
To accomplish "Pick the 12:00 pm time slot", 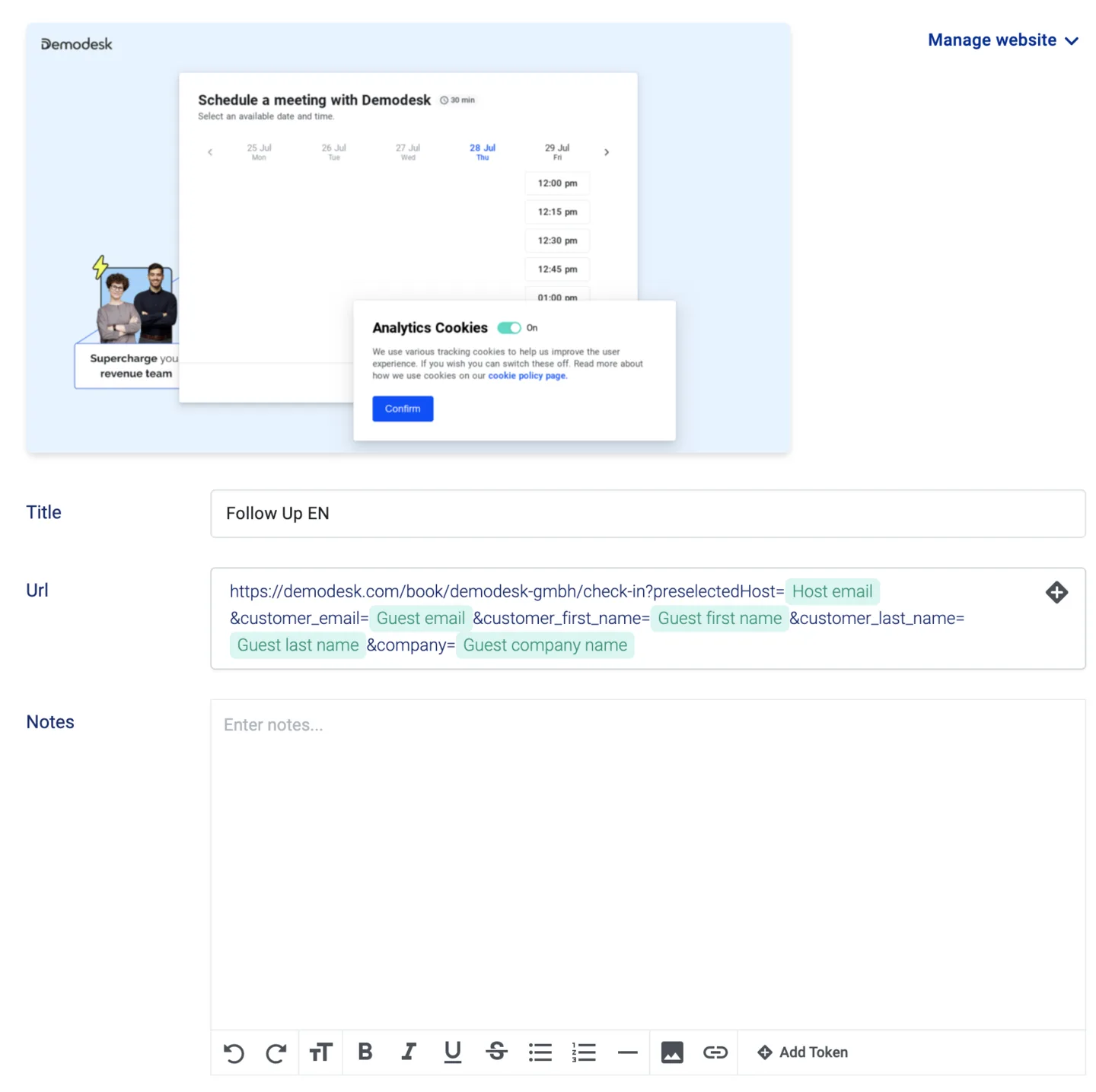I will point(557,183).
